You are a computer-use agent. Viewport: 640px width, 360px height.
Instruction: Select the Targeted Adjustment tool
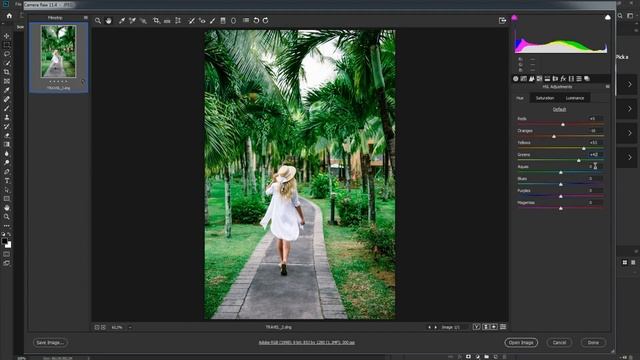[x=143, y=20]
